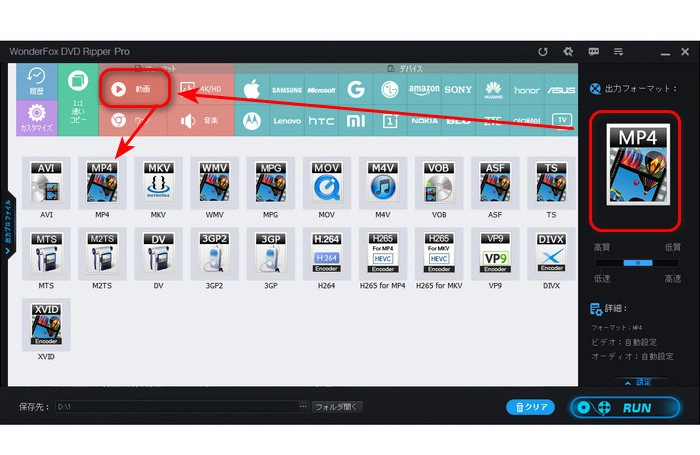Open Motorola device profiles

click(x=252, y=121)
